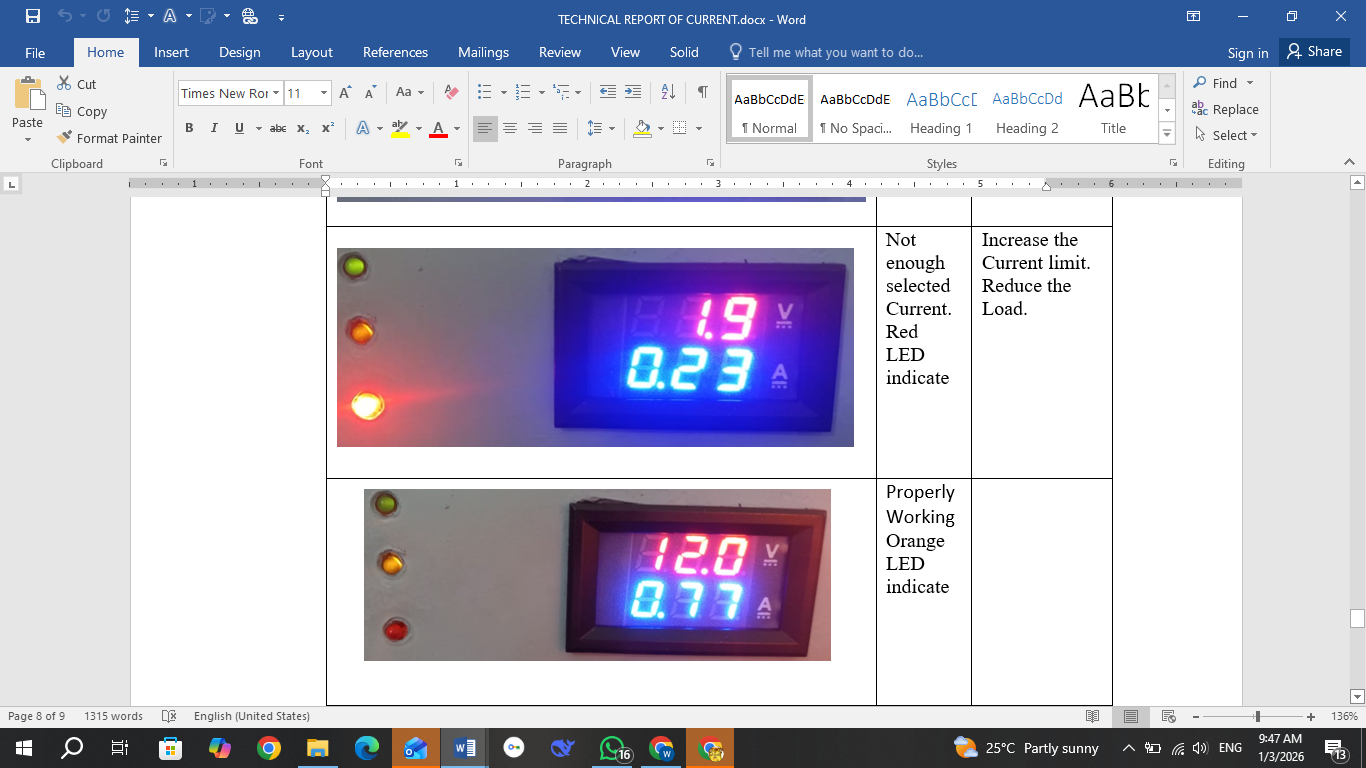The height and width of the screenshot is (768, 1366).
Task: Cut the selected content
Action: [77, 84]
